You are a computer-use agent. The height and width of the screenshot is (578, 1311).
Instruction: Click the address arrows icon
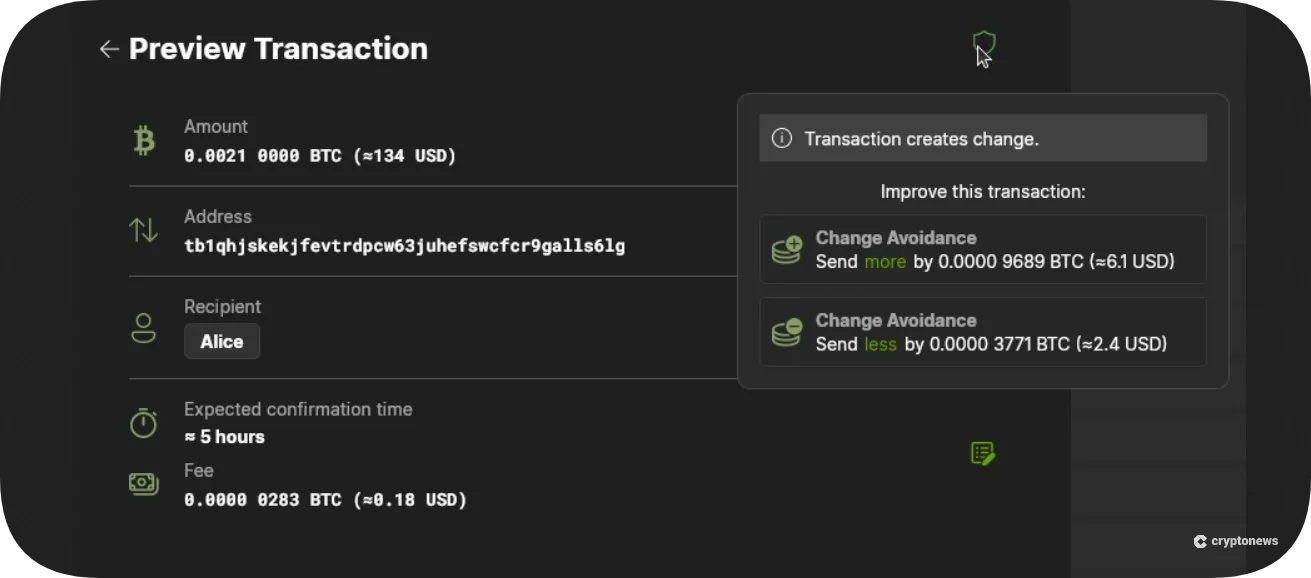tap(144, 230)
